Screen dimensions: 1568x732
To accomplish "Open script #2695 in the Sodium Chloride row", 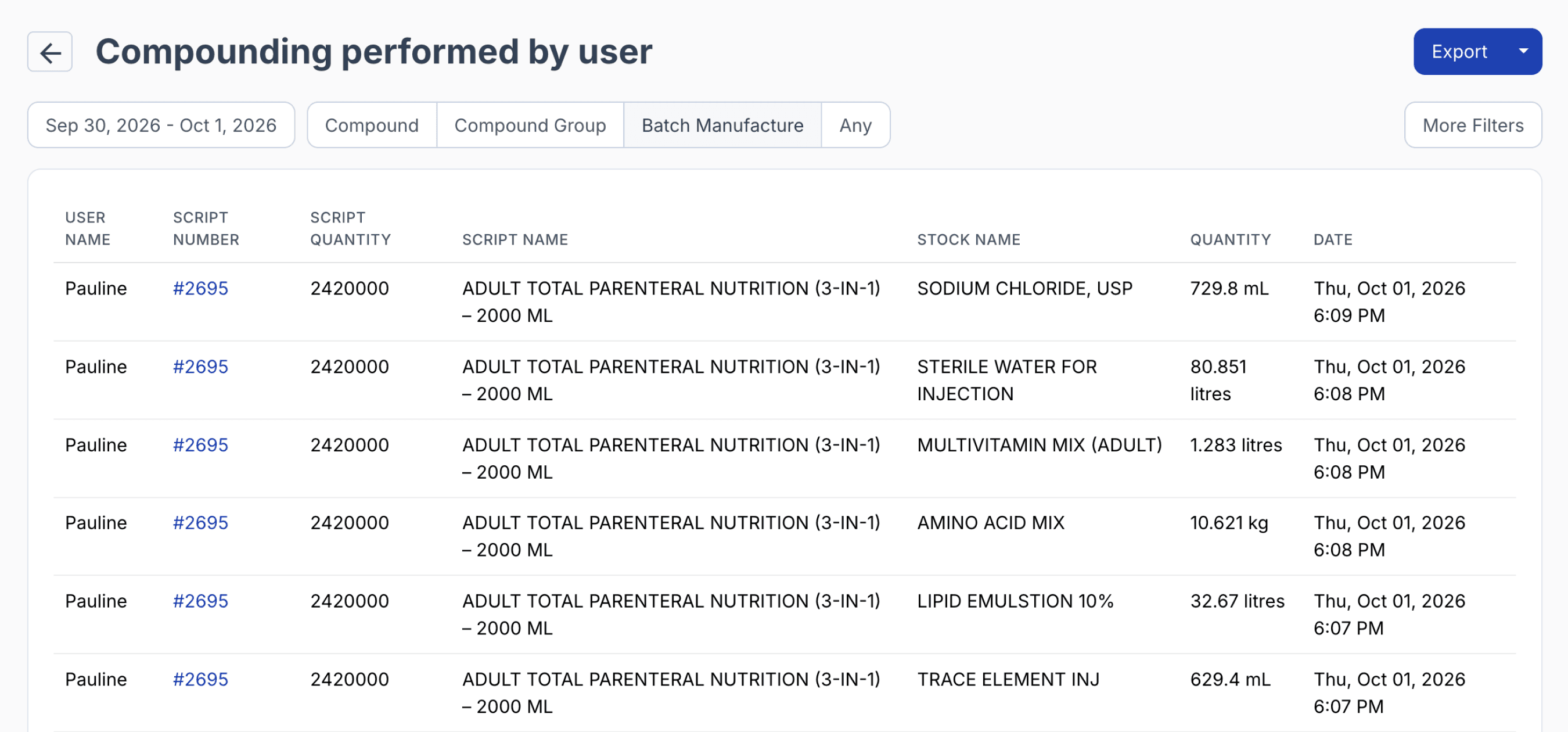I will [x=200, y=288].
